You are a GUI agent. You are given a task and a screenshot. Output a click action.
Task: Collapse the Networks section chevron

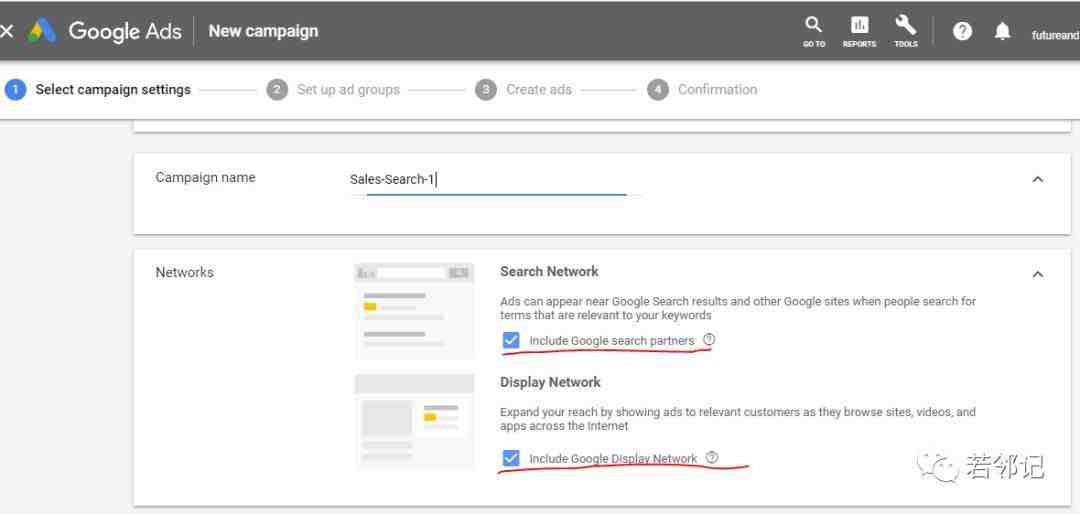click(1037, 274)
